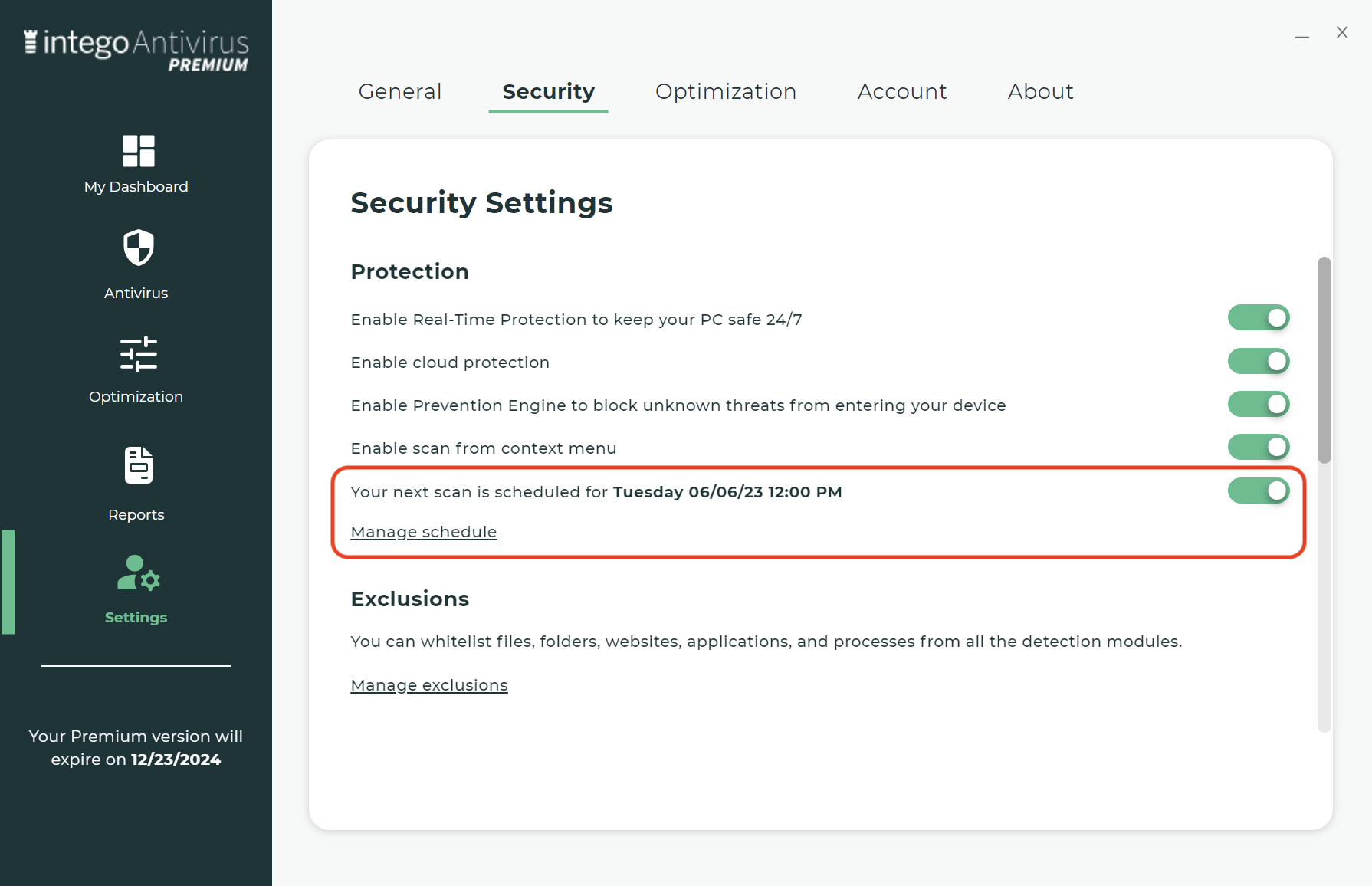Click the vertical scrollbar thumb
This screenshot has height=886, width=1372.
pyautogui.click(x=1324, y=360)
